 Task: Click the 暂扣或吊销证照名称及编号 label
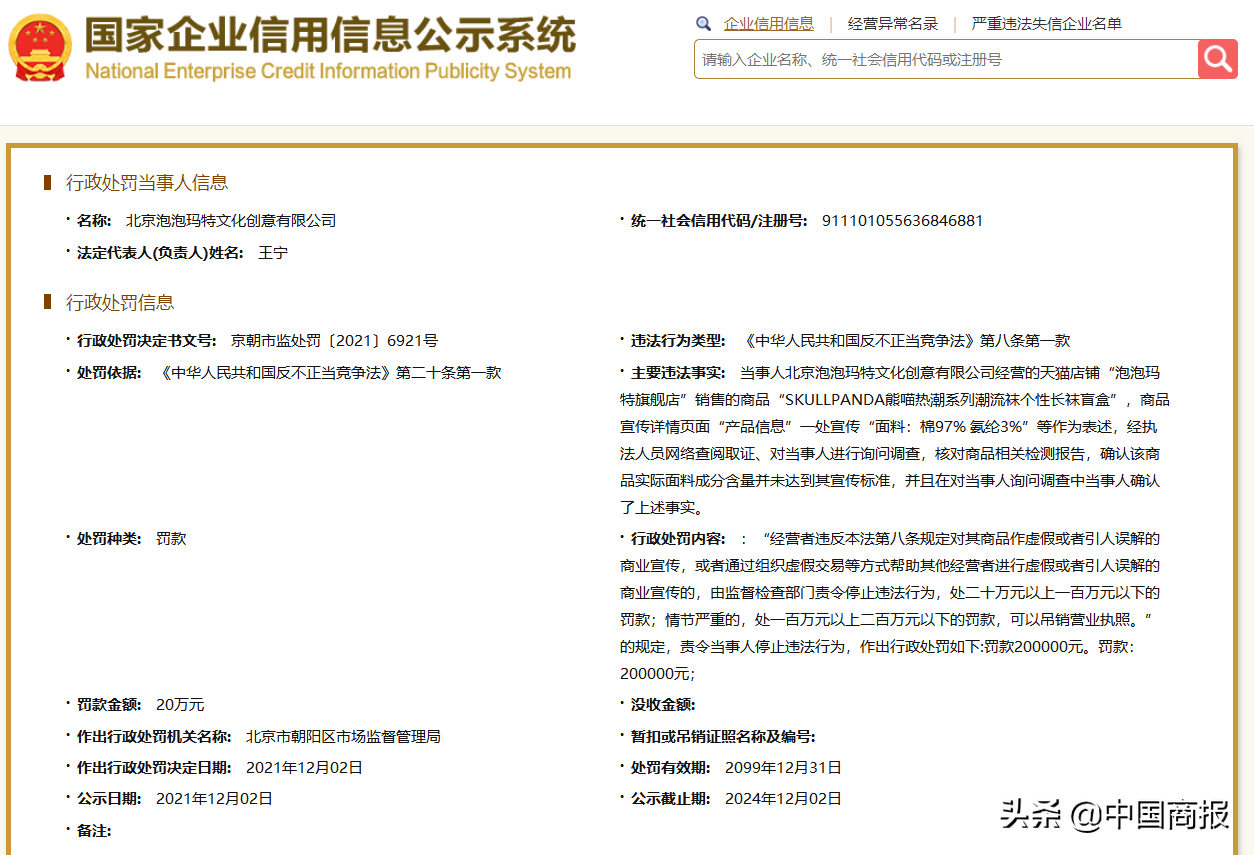(x=723, y=737)
